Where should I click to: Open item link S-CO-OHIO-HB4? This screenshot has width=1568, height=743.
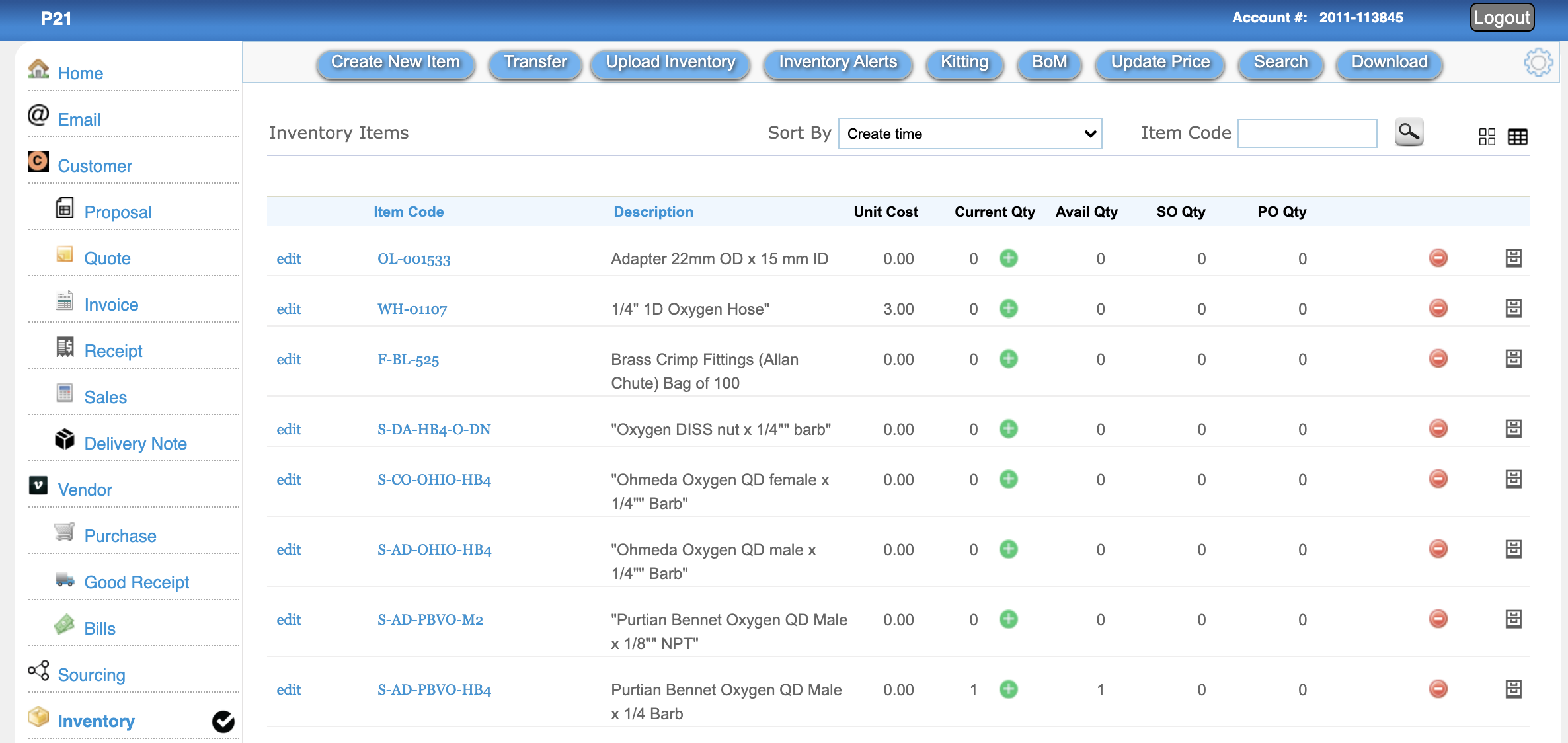434,479
